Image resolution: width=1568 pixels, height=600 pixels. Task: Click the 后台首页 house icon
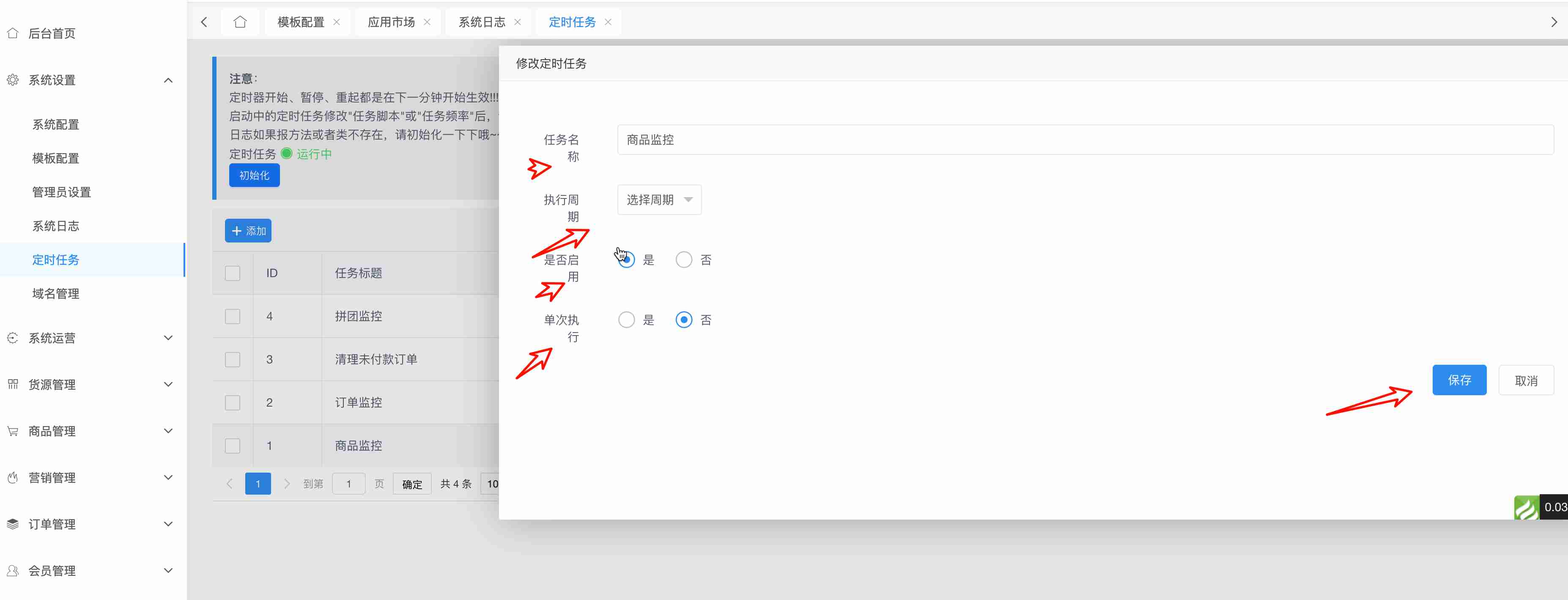tap(13, 33)
